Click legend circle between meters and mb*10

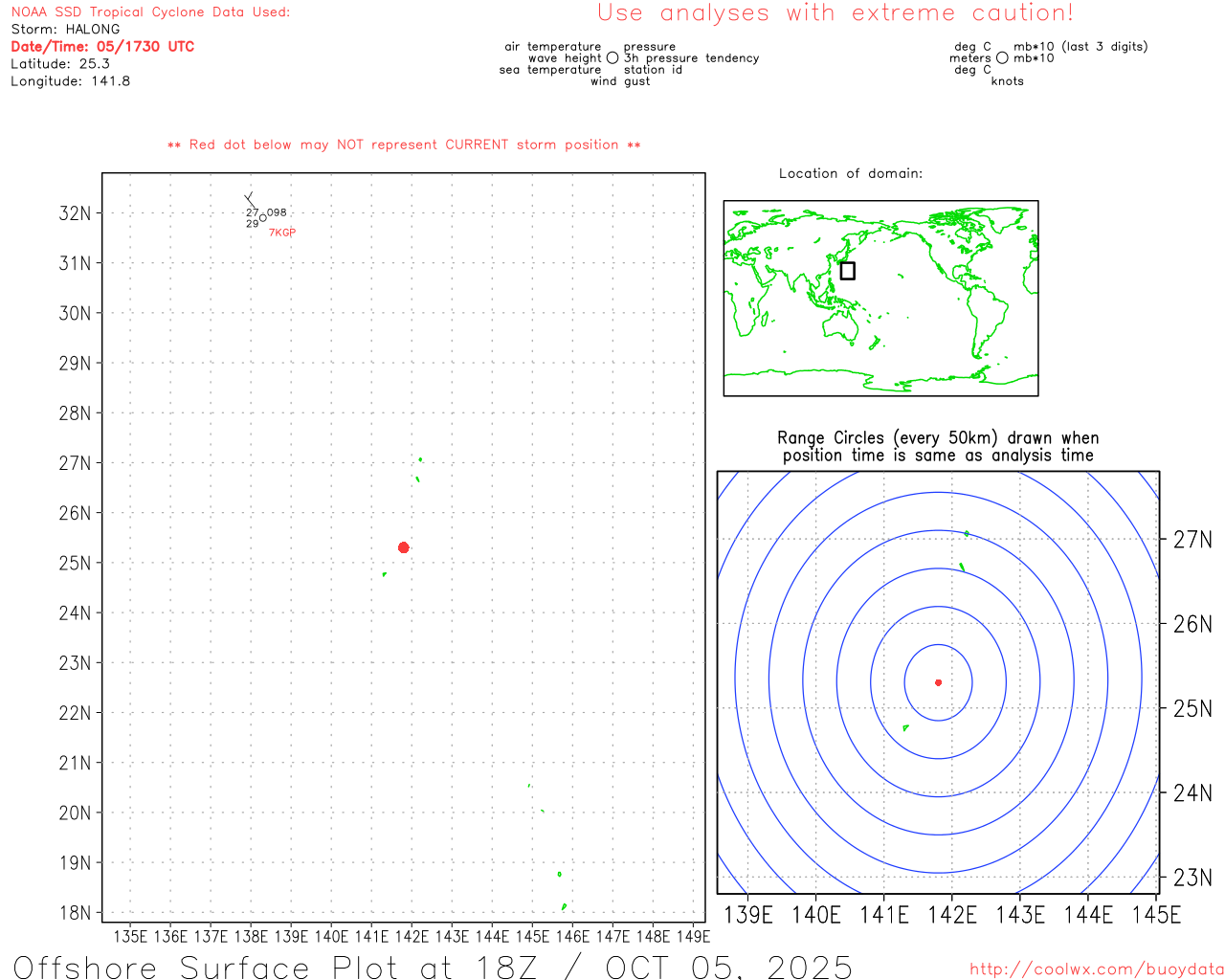point(1002,58)
